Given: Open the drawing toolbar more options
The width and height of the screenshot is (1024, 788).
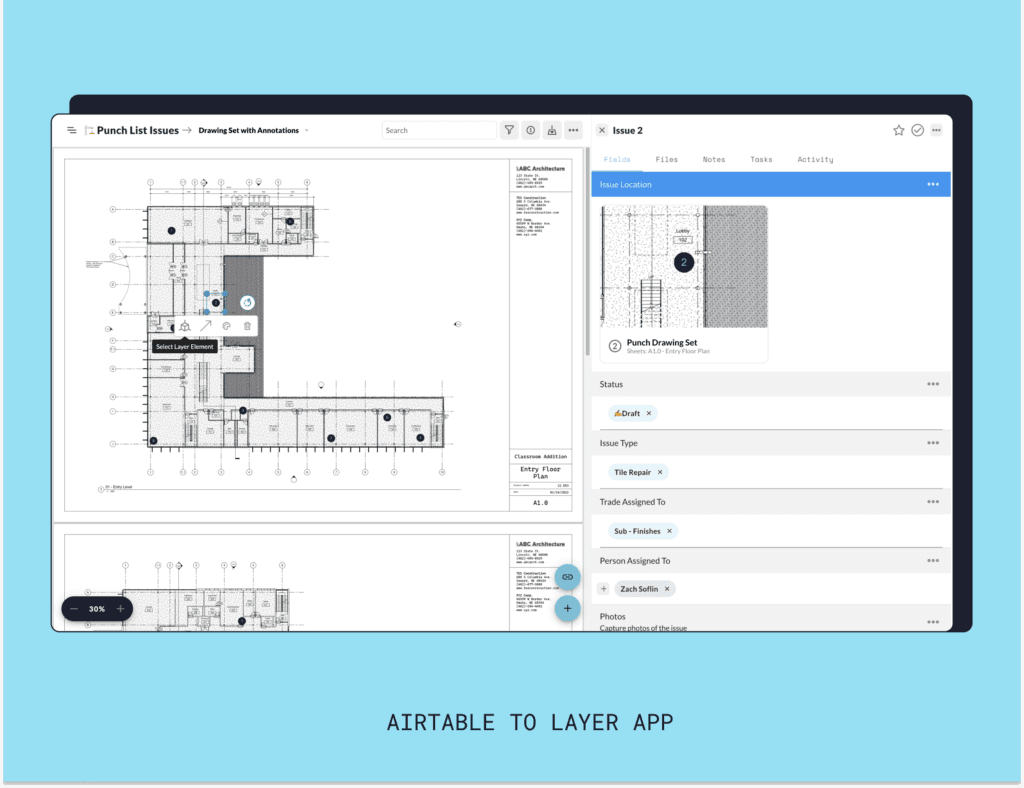Looking at the screenshot, I should (573, 131).
